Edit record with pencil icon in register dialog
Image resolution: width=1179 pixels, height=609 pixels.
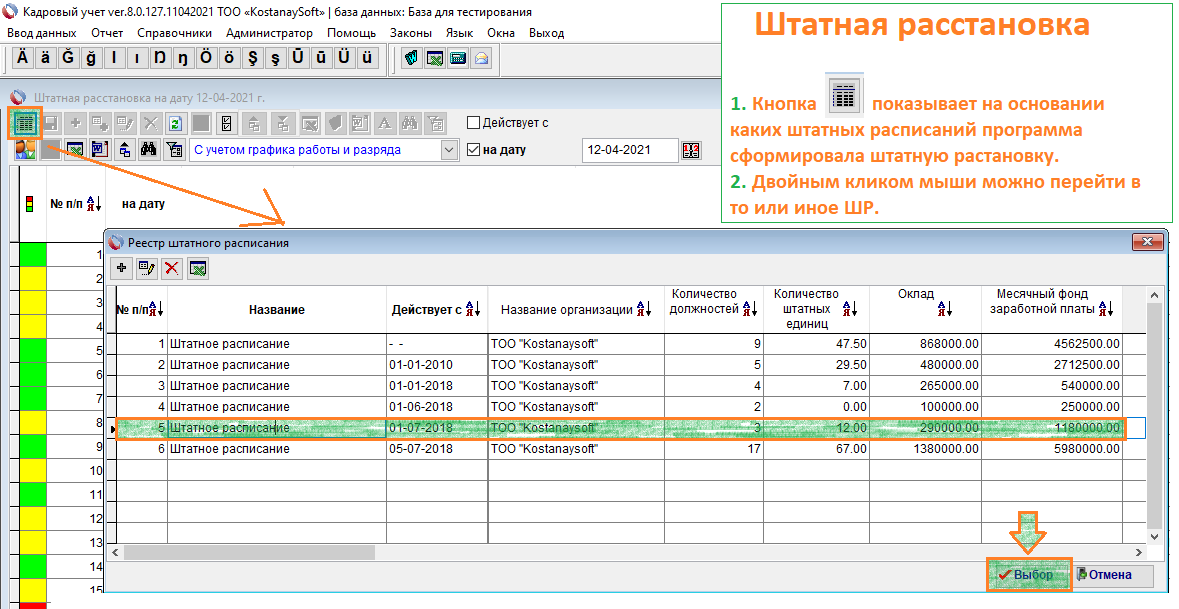click(147, 268)
